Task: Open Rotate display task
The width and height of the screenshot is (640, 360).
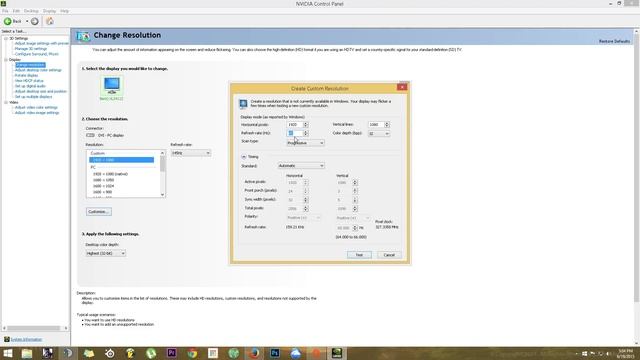Action: (x=27, y=76)
